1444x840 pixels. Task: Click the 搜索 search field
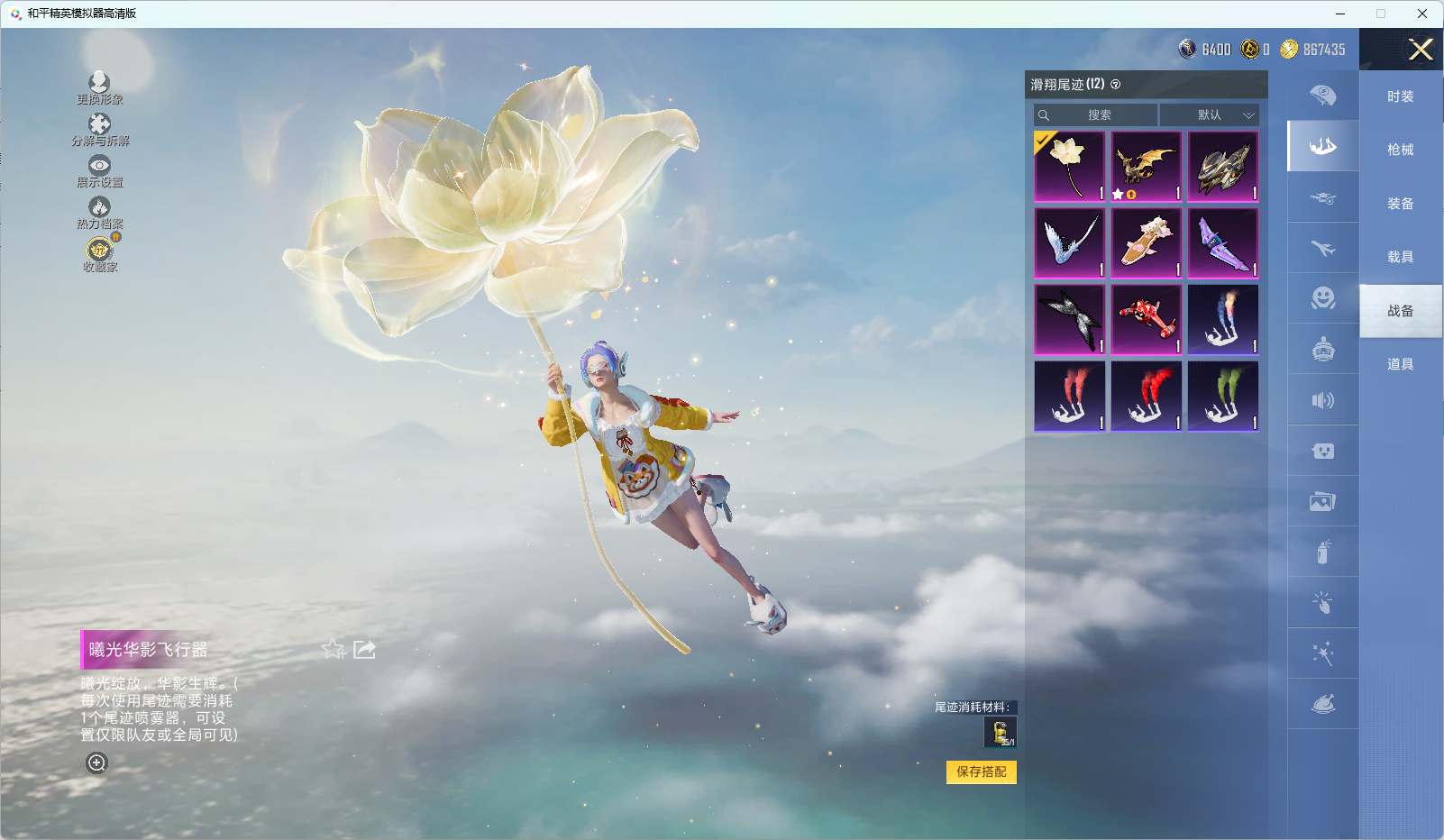(x=1096, y=115)
